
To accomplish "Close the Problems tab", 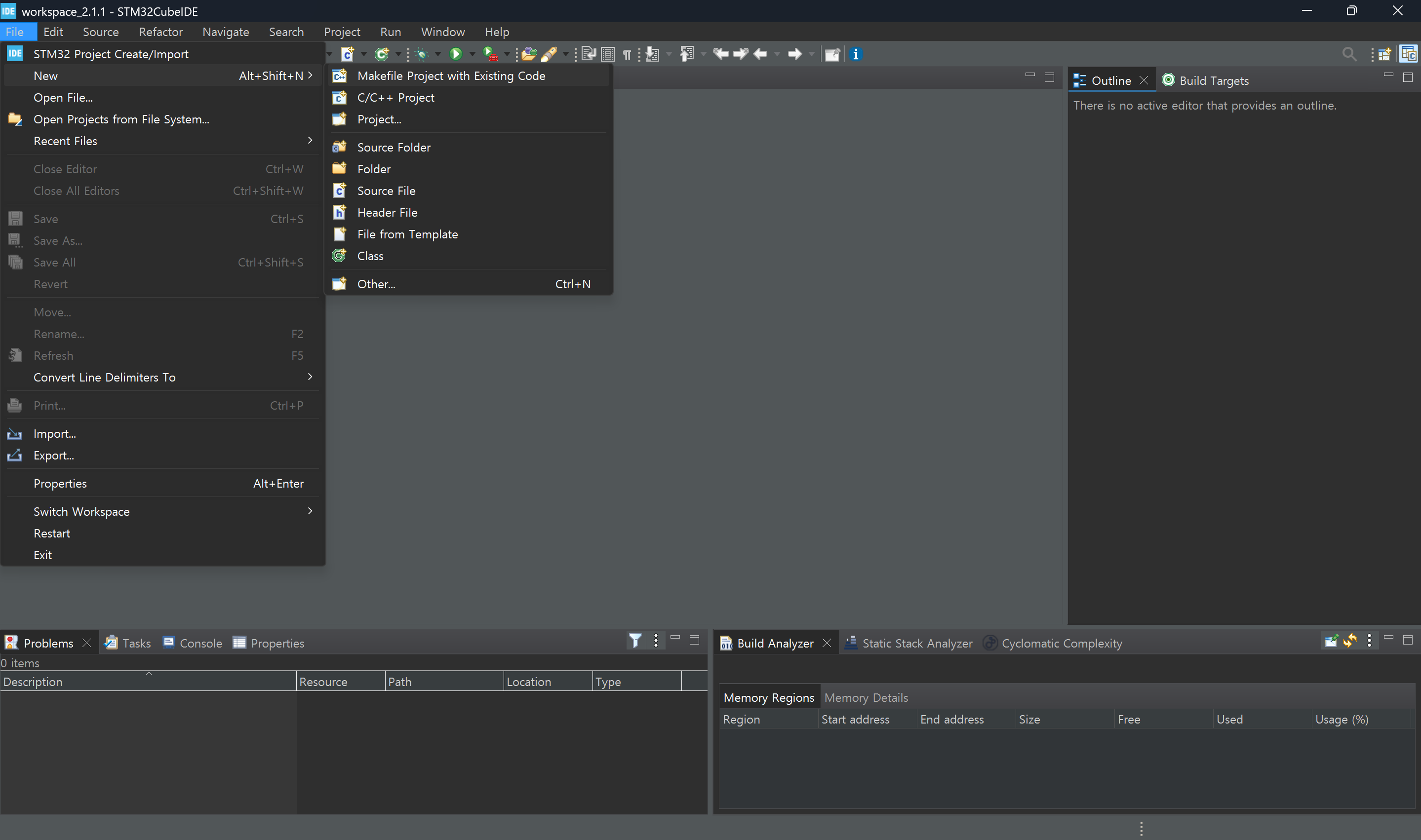I will pos(86,643).
